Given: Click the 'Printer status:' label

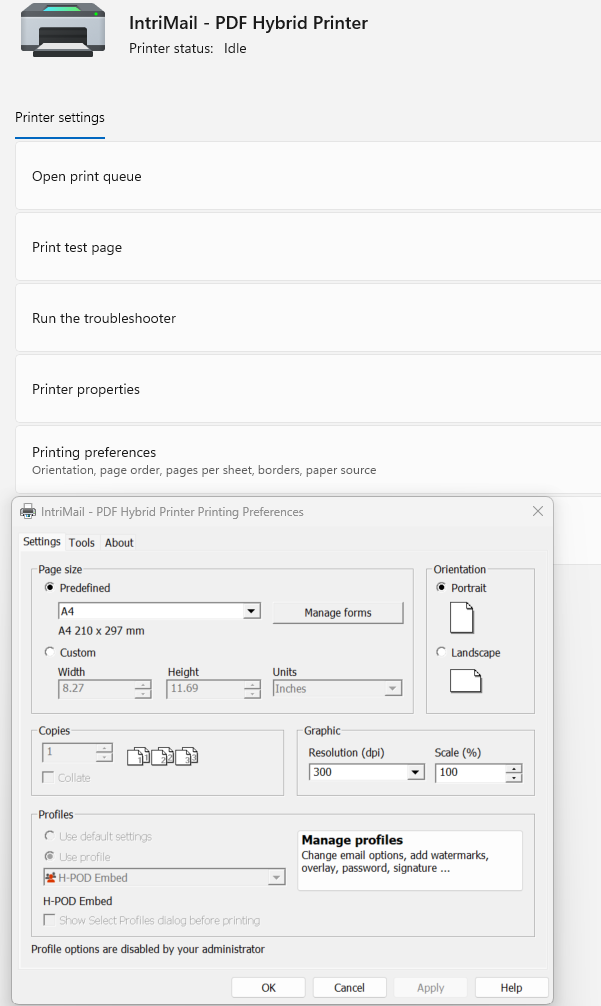Looking at the screenshot, I should pos(171,48).
